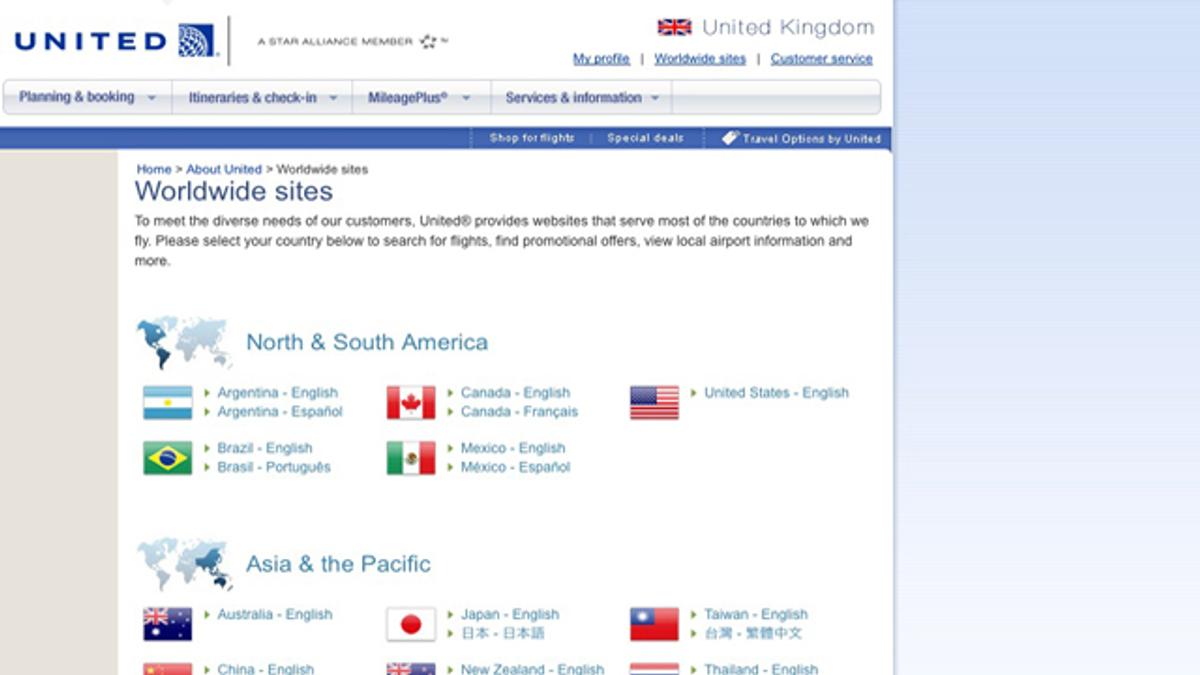Click the United Kingdom country label
Image resolution: width=1200 pixels, height=675 pixels.
788,27
